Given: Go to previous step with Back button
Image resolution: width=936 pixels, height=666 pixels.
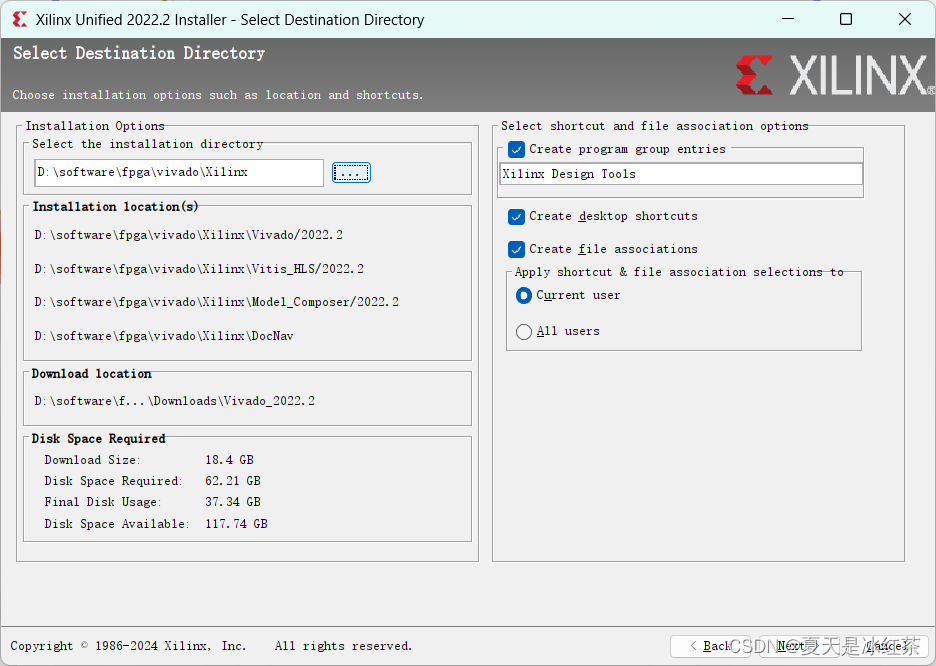Looking at the screenshot, I should [x=709, y=646].
